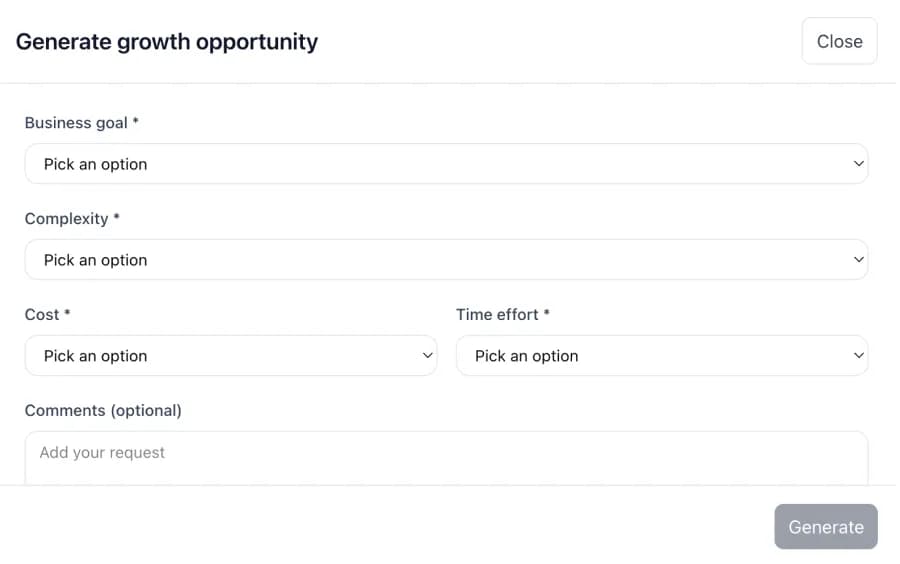Click the Generate growth opportunity heading
Viewport: 900px width, 564px height.
coord(167,42)
